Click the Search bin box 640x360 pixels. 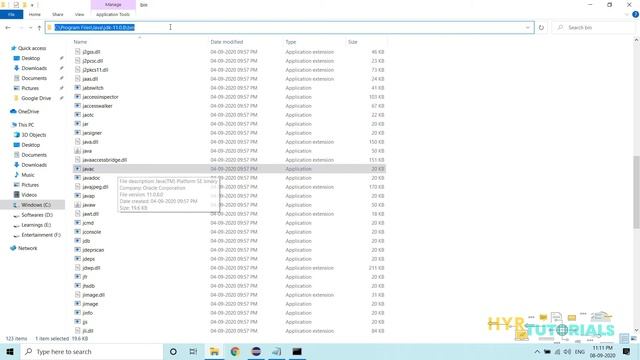pyautogui.click(x=593, y=27)
